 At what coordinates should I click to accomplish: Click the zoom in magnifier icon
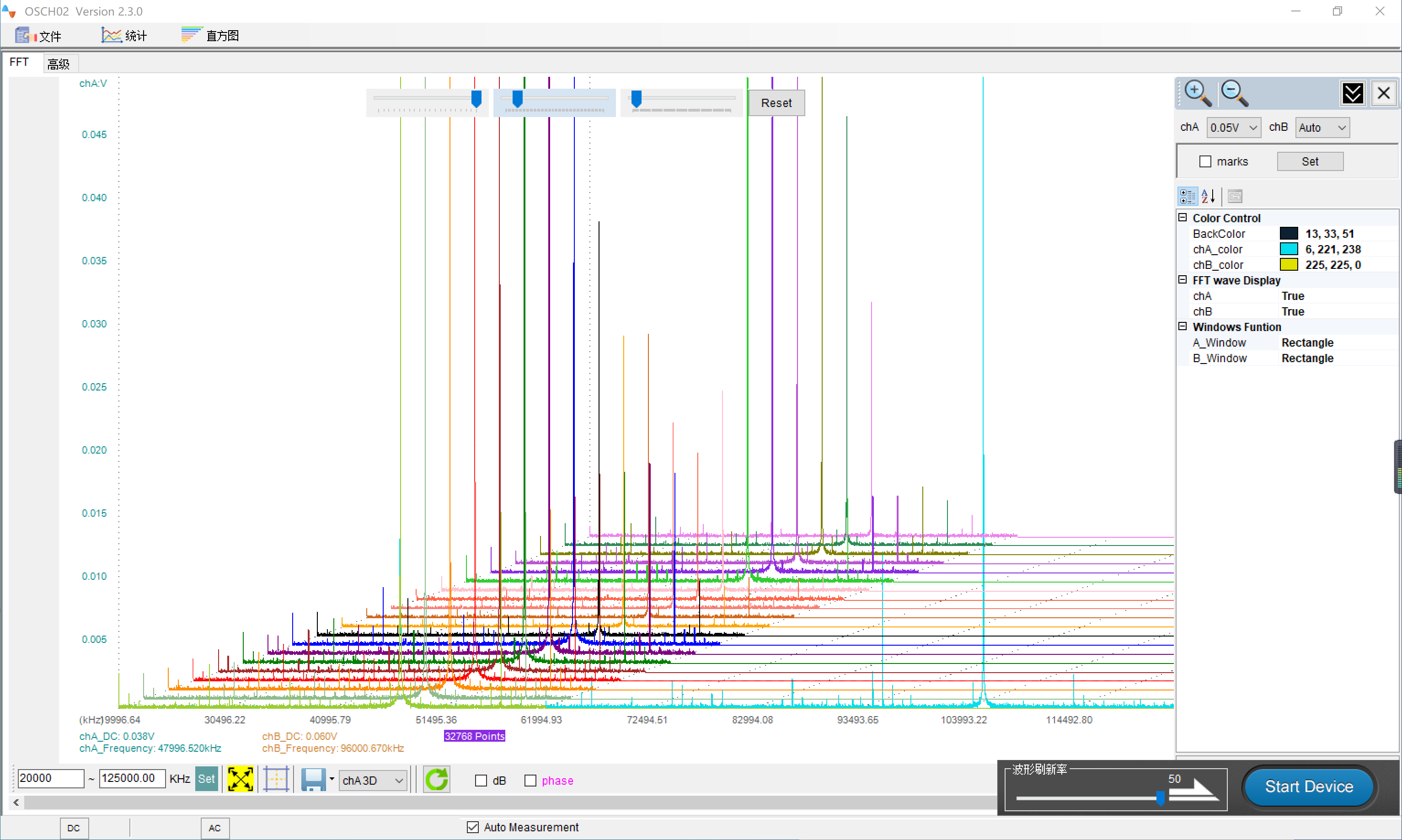1197,93
